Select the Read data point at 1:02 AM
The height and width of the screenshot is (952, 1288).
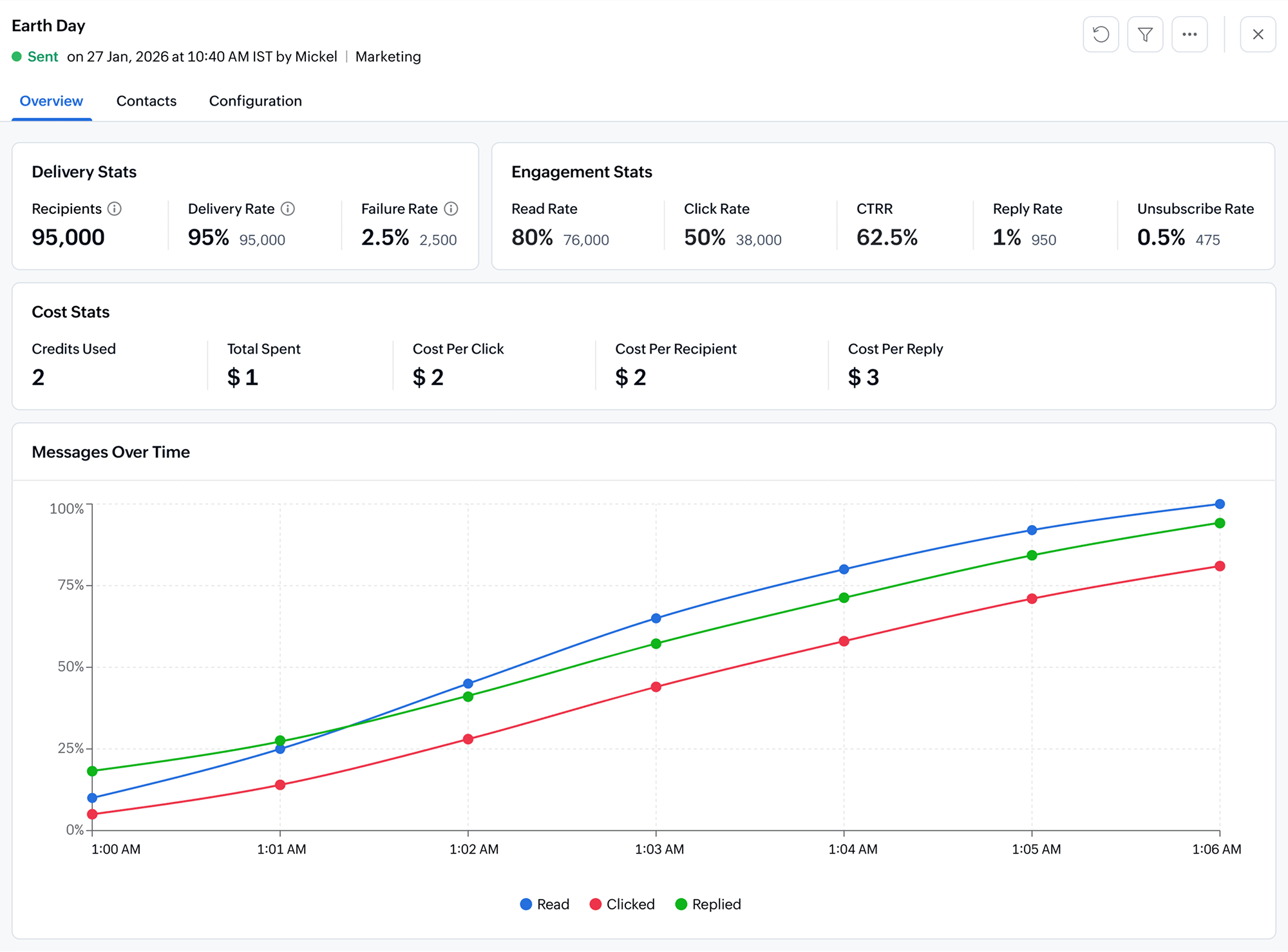click(x=468, y=683)
